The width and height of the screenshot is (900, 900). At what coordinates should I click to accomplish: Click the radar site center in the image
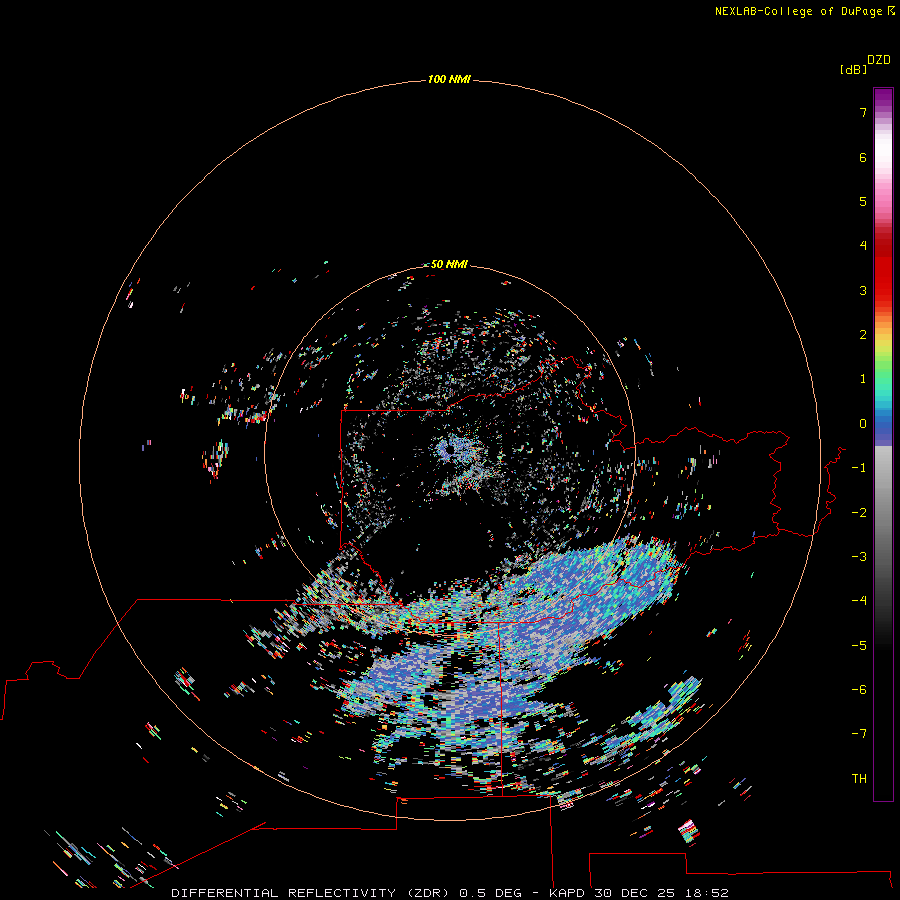[450, 451]
